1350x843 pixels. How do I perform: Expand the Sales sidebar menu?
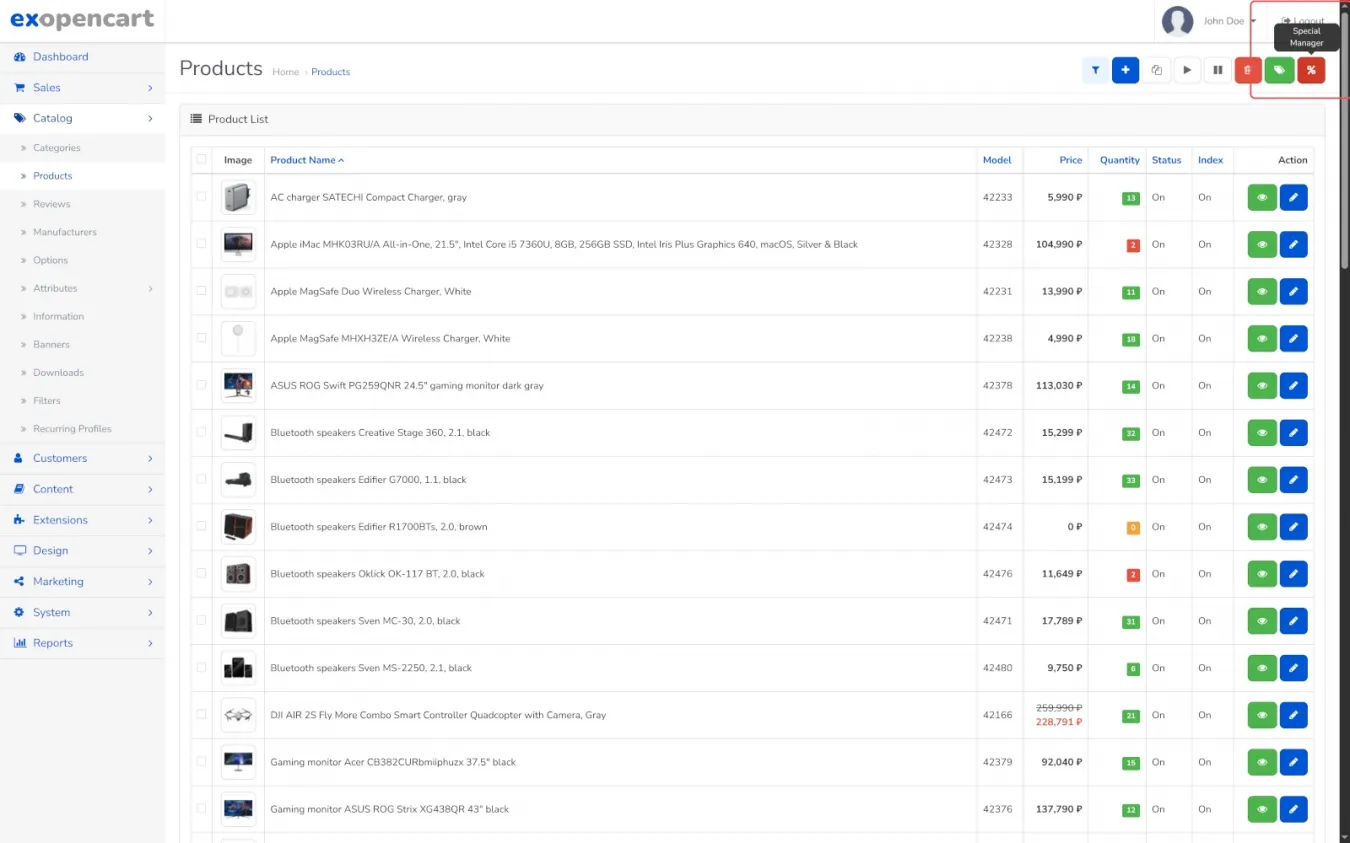[82, 88]
